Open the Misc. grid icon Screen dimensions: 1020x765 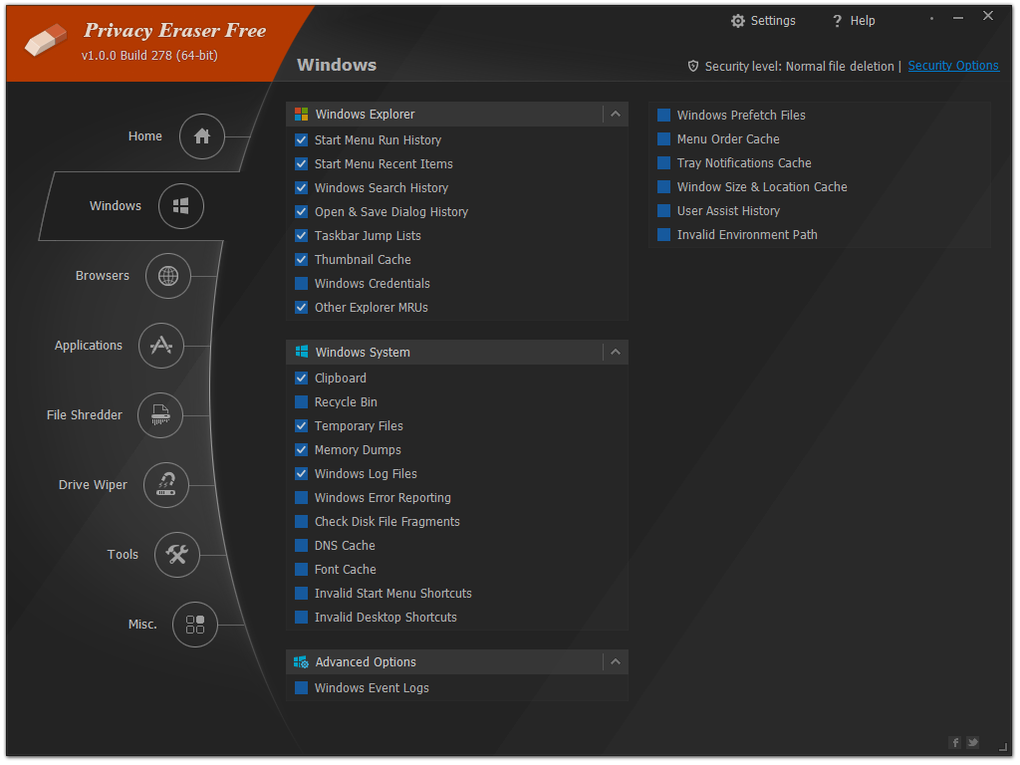click(x=195, y=624)
